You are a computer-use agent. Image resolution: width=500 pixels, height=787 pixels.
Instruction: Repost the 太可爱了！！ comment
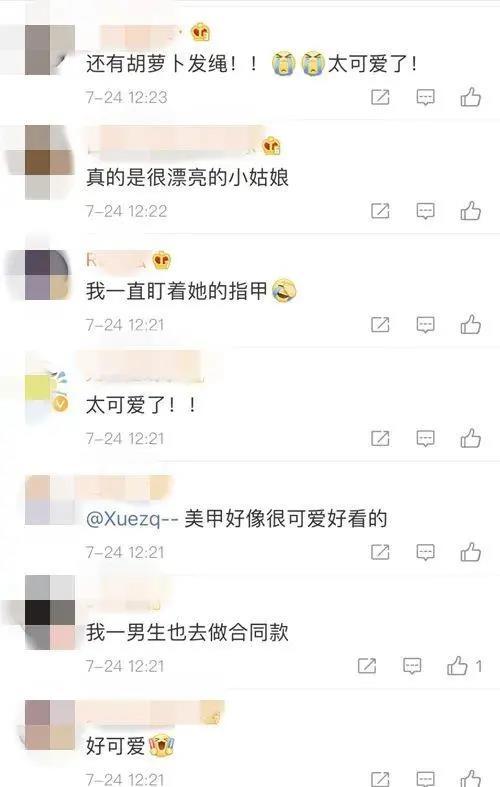point(380,439)
